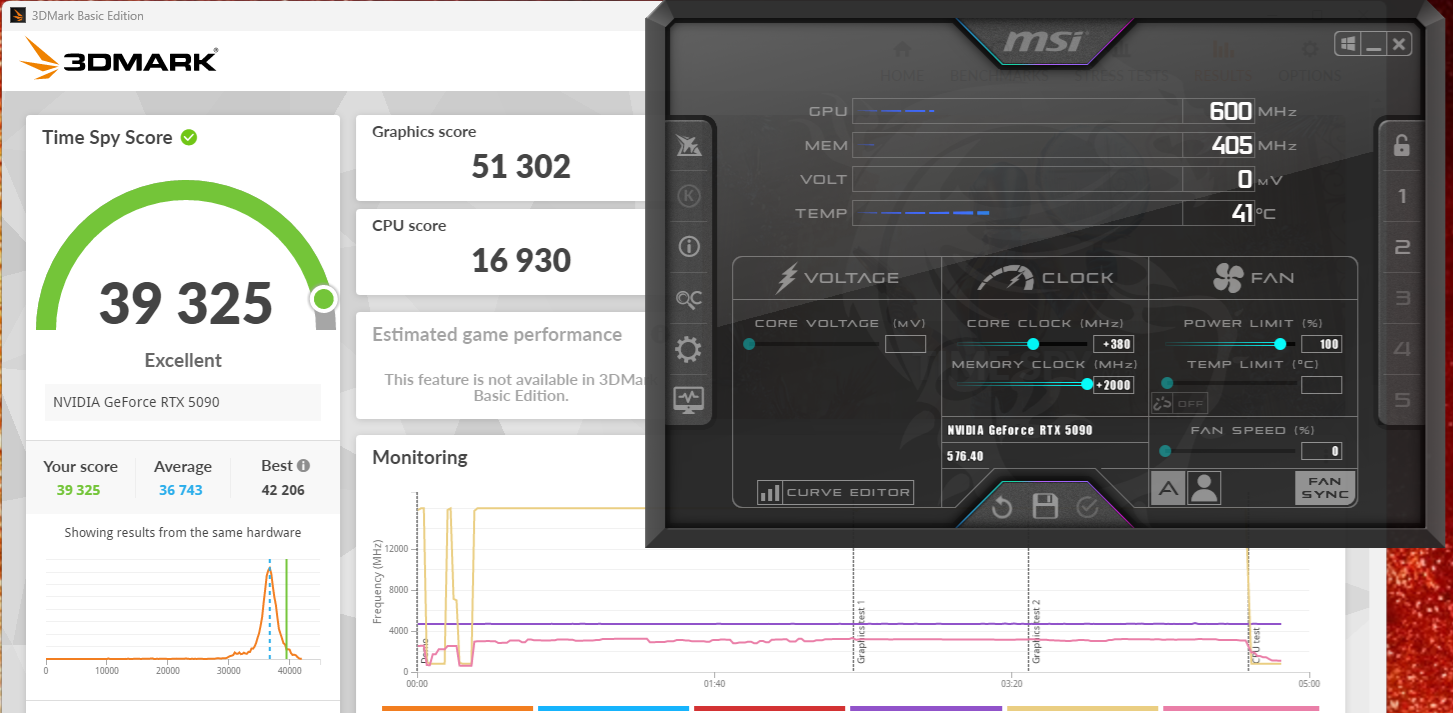
Task: Click the NVIDIA GeForce RTX 5090 label in 3DMark
Action: [137, 402]
